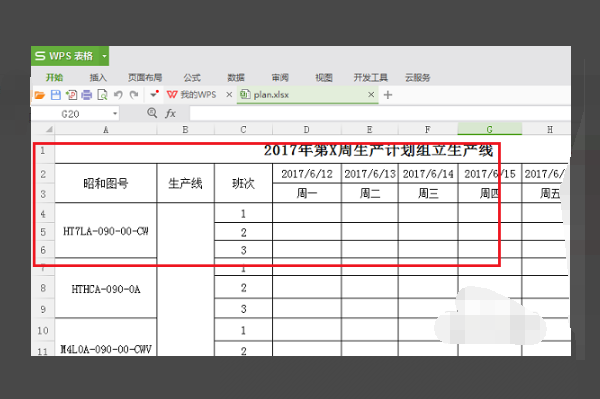Select row 5 header
The image size is (600, 399).
click(x=43, y=232)
